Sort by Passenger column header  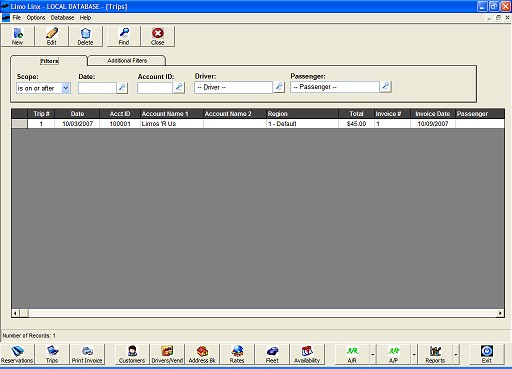(x=480, y=114)
